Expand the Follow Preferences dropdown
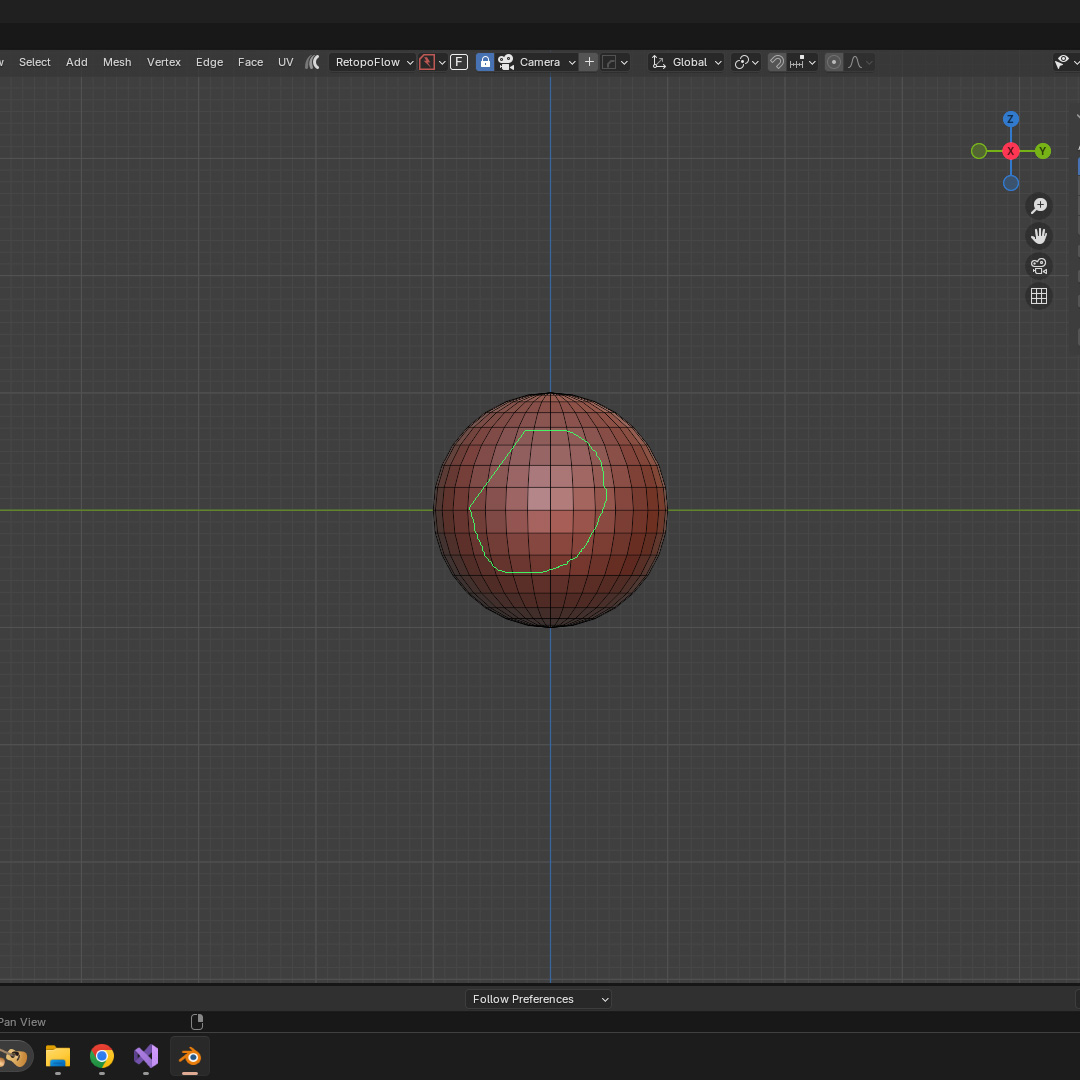 tap(538, 999)
